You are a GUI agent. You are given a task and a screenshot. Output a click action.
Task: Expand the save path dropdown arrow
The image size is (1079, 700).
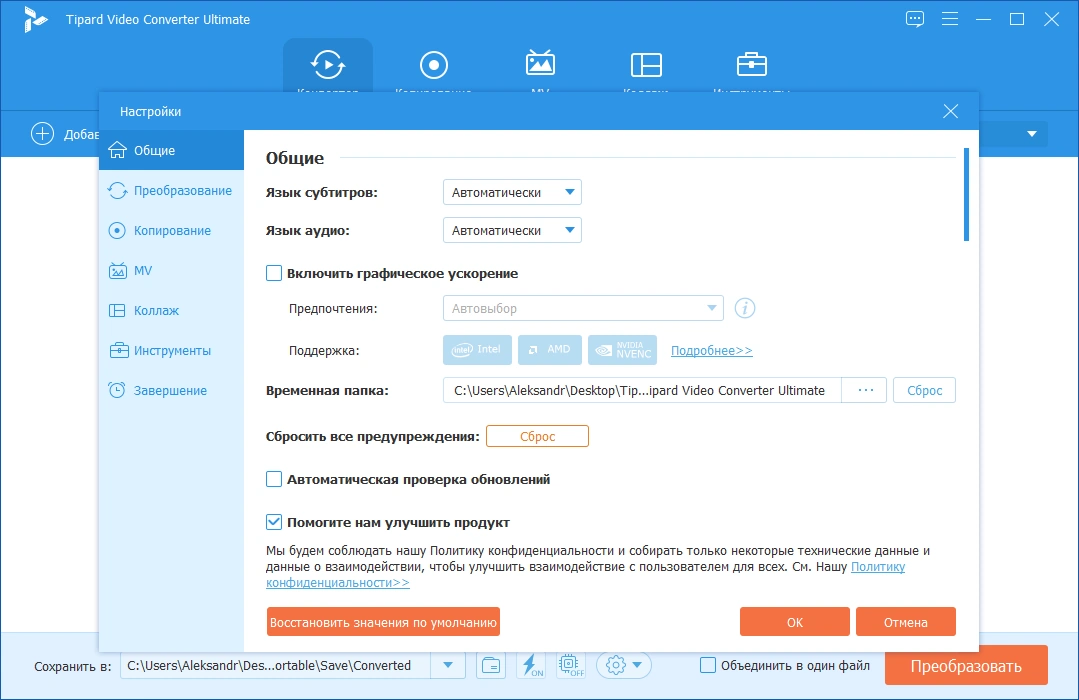pos(448,666)
